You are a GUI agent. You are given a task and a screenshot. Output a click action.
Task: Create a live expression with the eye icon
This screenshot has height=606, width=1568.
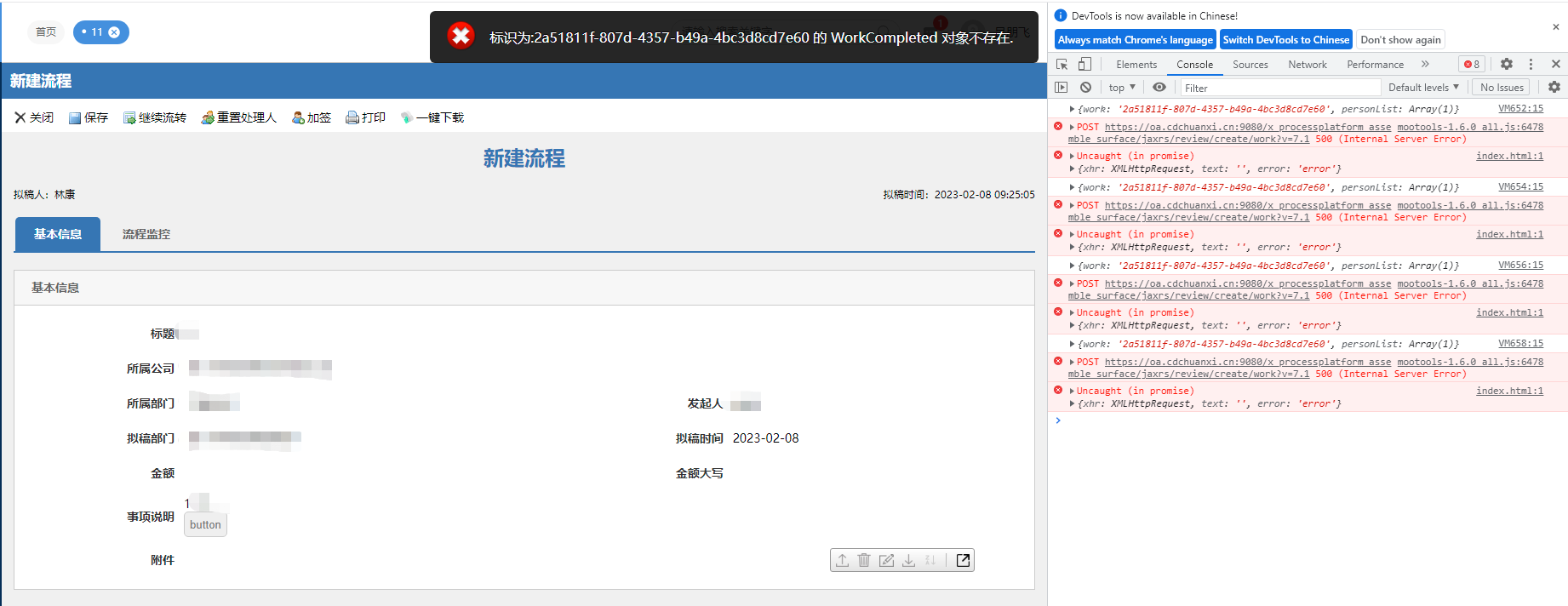click(x=1159, y=87)
